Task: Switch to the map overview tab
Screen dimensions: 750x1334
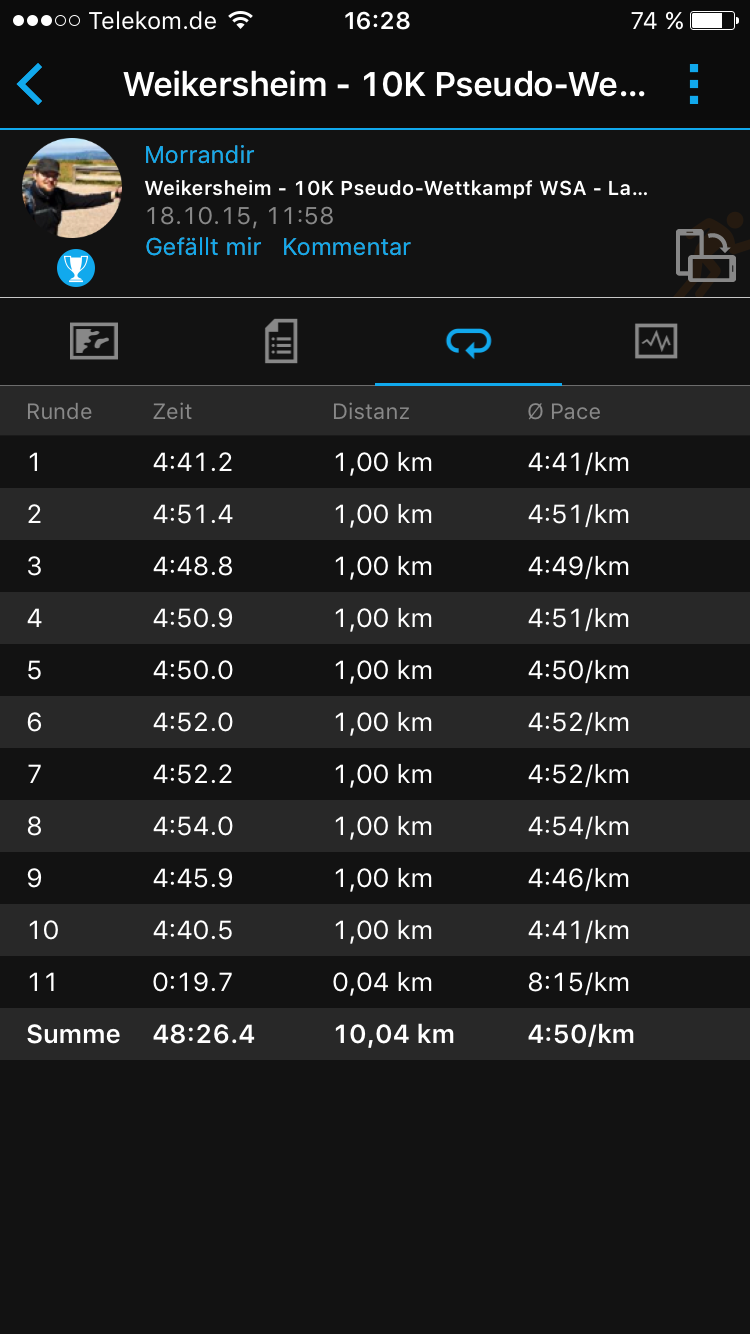Action: pyautogui.click(x=94, y=342)
